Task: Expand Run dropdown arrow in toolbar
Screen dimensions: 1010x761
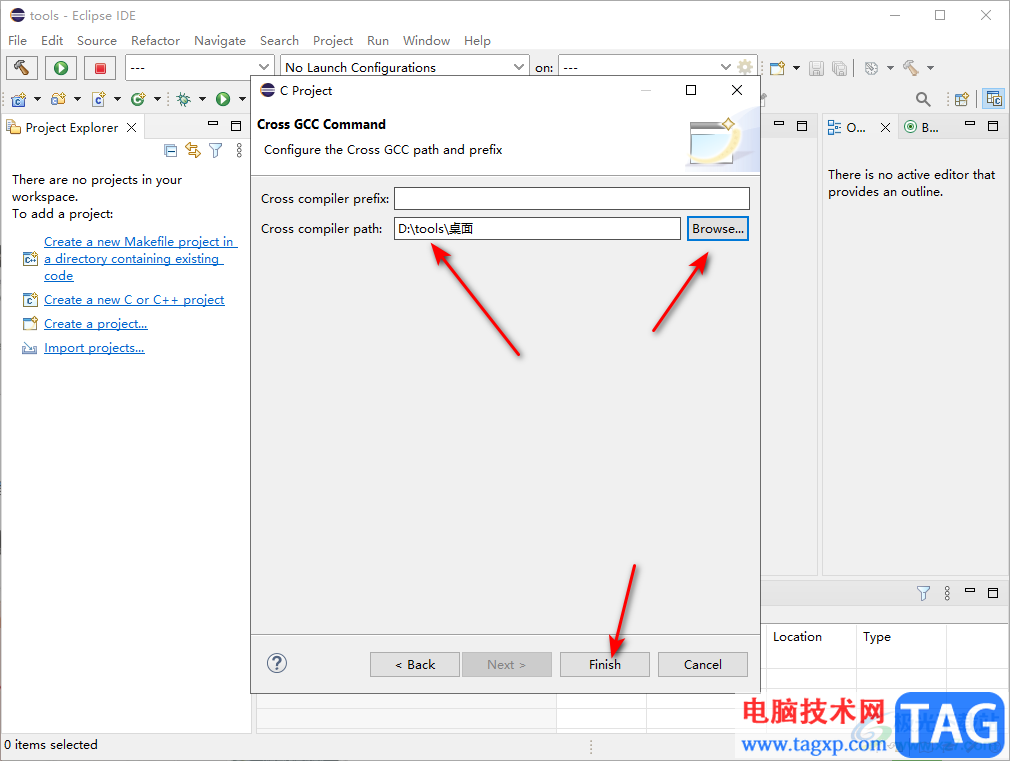Action: coord(242,99)
